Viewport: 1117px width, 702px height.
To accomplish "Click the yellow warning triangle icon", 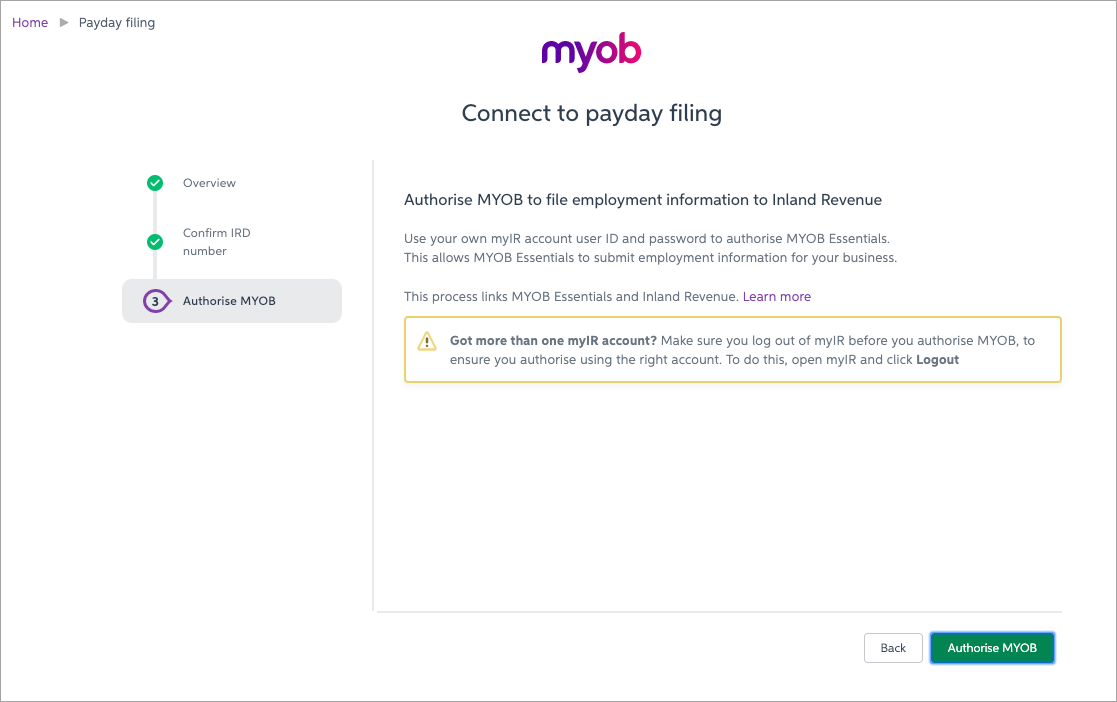I will tap(427, 341).
